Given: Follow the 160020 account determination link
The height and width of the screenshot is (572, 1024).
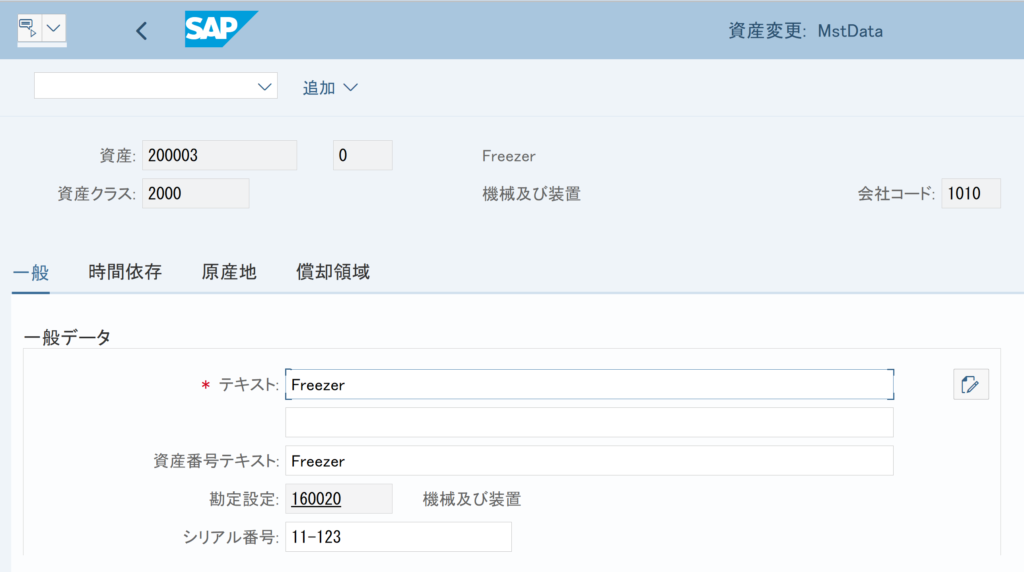Looking at the screenshot, I should point(316,499).
